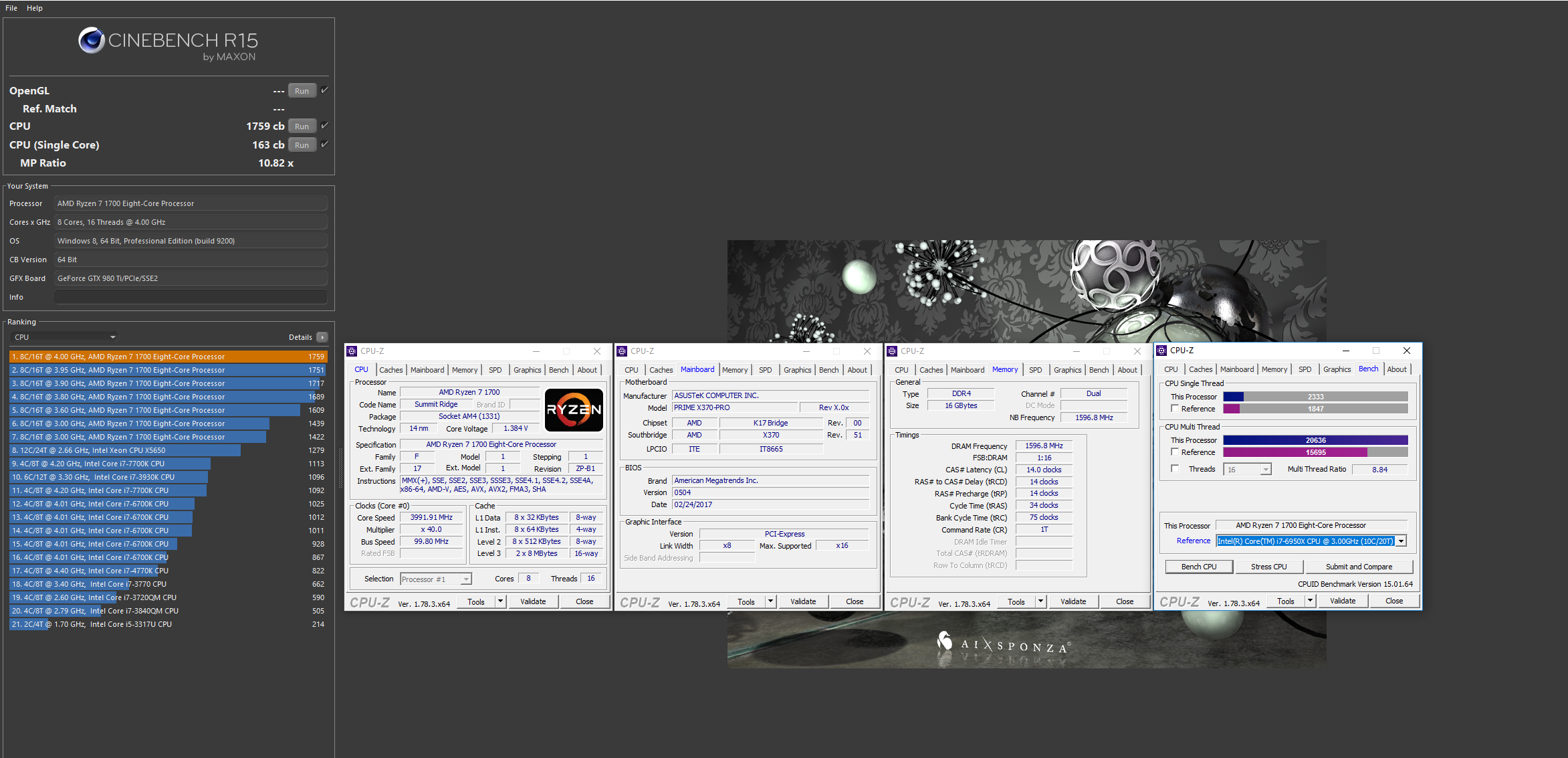Click the Mainboard CPU-Z window title icon
1568x758 pixels.
622,351
